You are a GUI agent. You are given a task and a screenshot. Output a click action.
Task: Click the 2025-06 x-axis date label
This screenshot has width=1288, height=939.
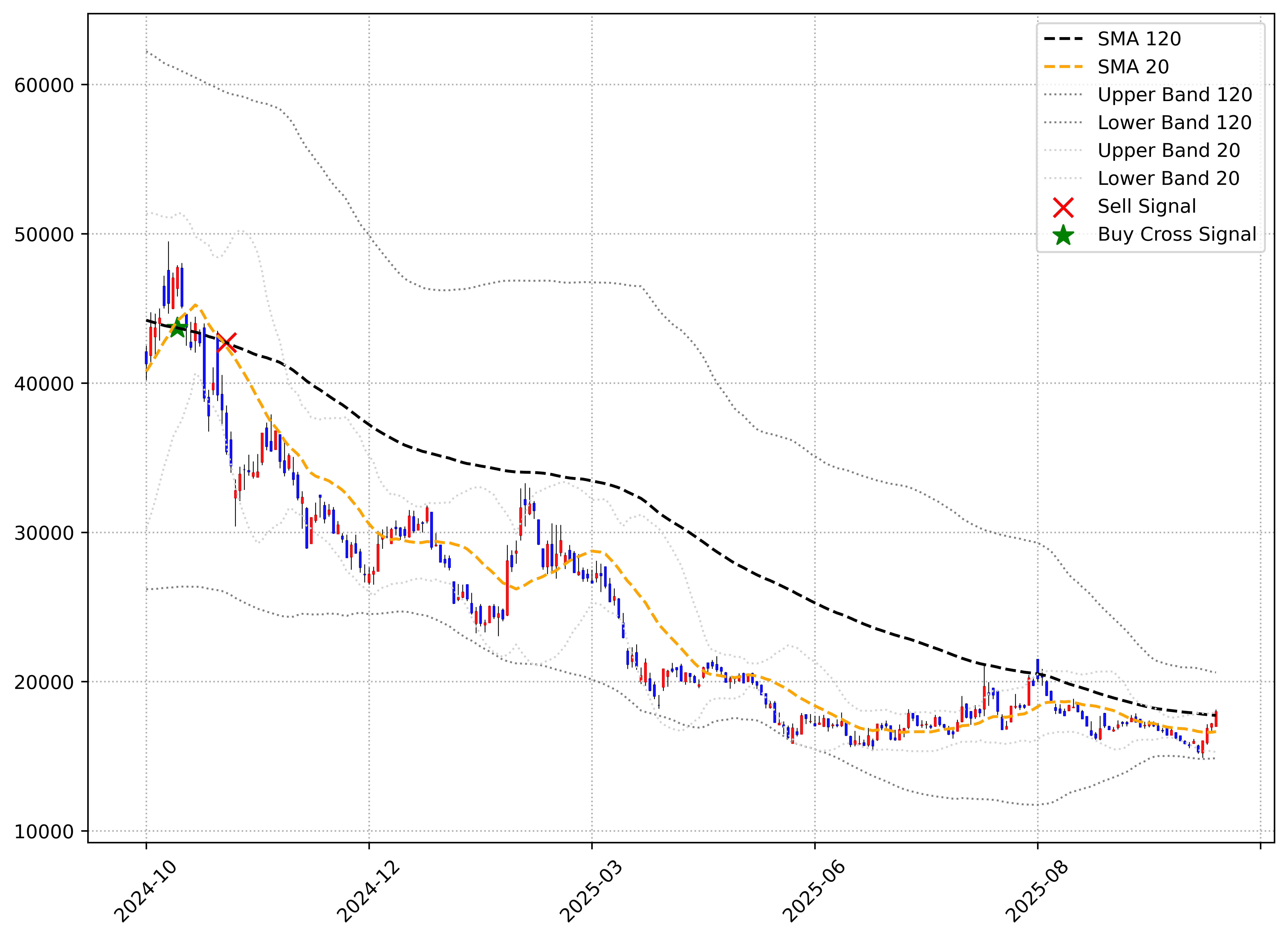pyautogui.click(x=814, y=891)
